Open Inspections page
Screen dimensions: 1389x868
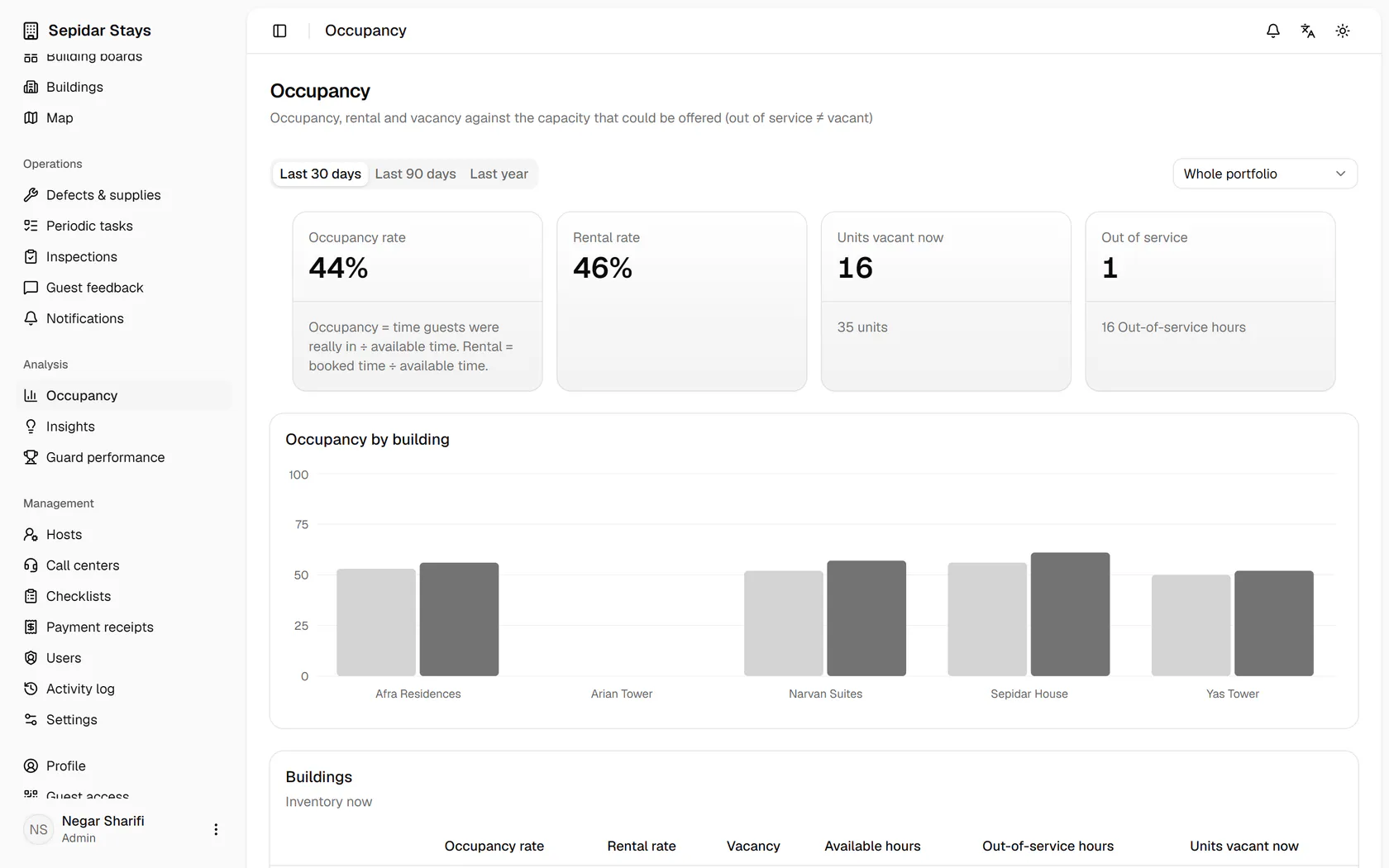click(124, 256)
